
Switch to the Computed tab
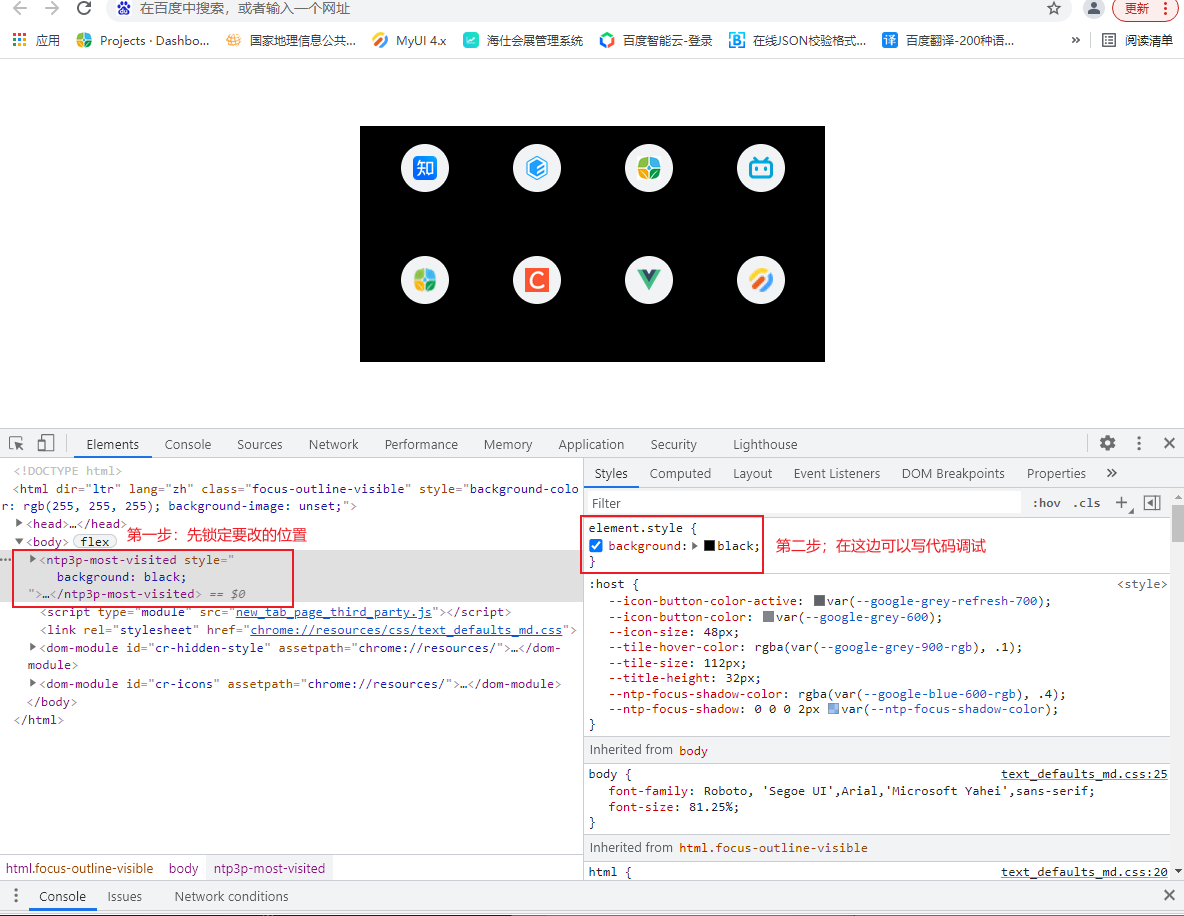[x=680, y=473]
